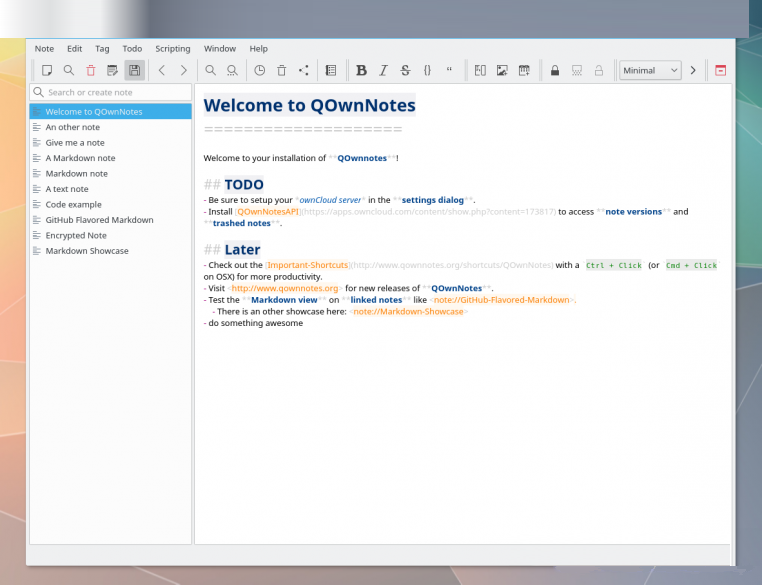Expand the toolbar overflow chevron

(692, 70)
